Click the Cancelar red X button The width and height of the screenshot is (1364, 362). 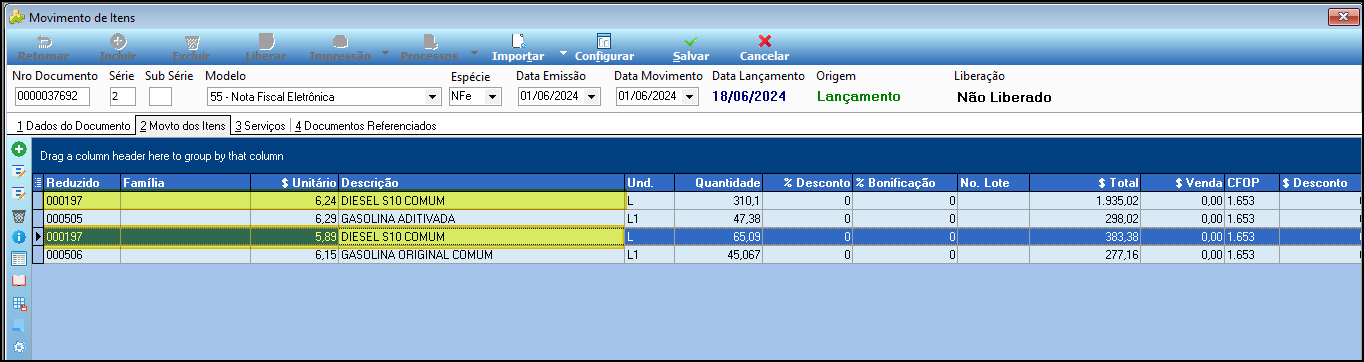pos(765,48)
